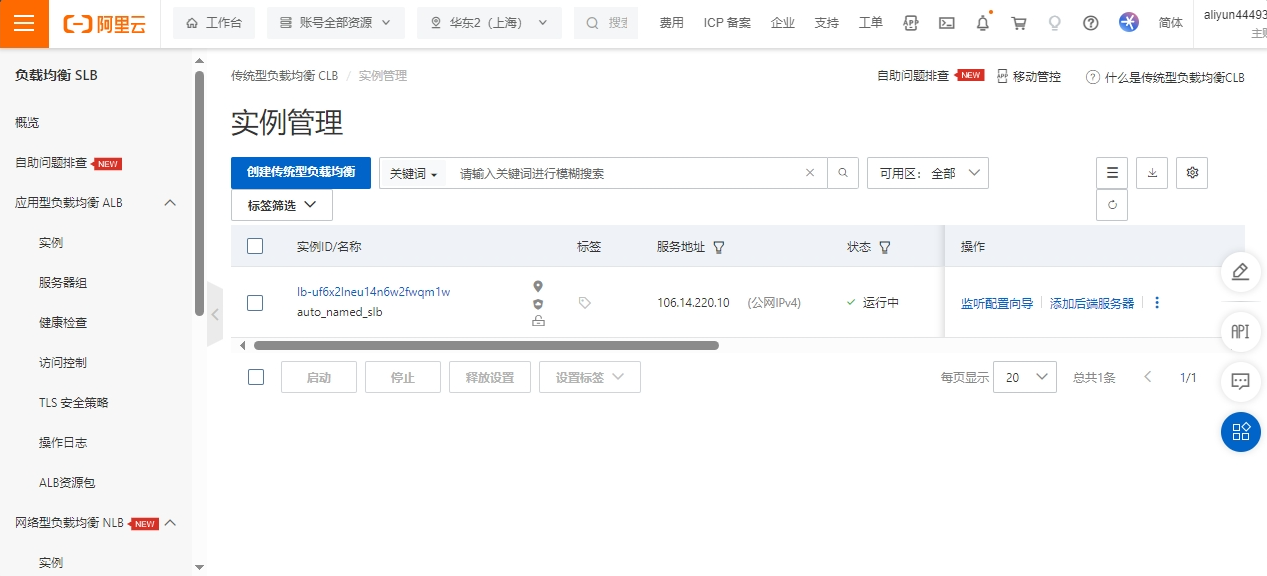The width and height of the screenshot is (1267, 576).
Task: Click the refresh instance list icon
Action: pyautogui.click(x=1112, y=205)
